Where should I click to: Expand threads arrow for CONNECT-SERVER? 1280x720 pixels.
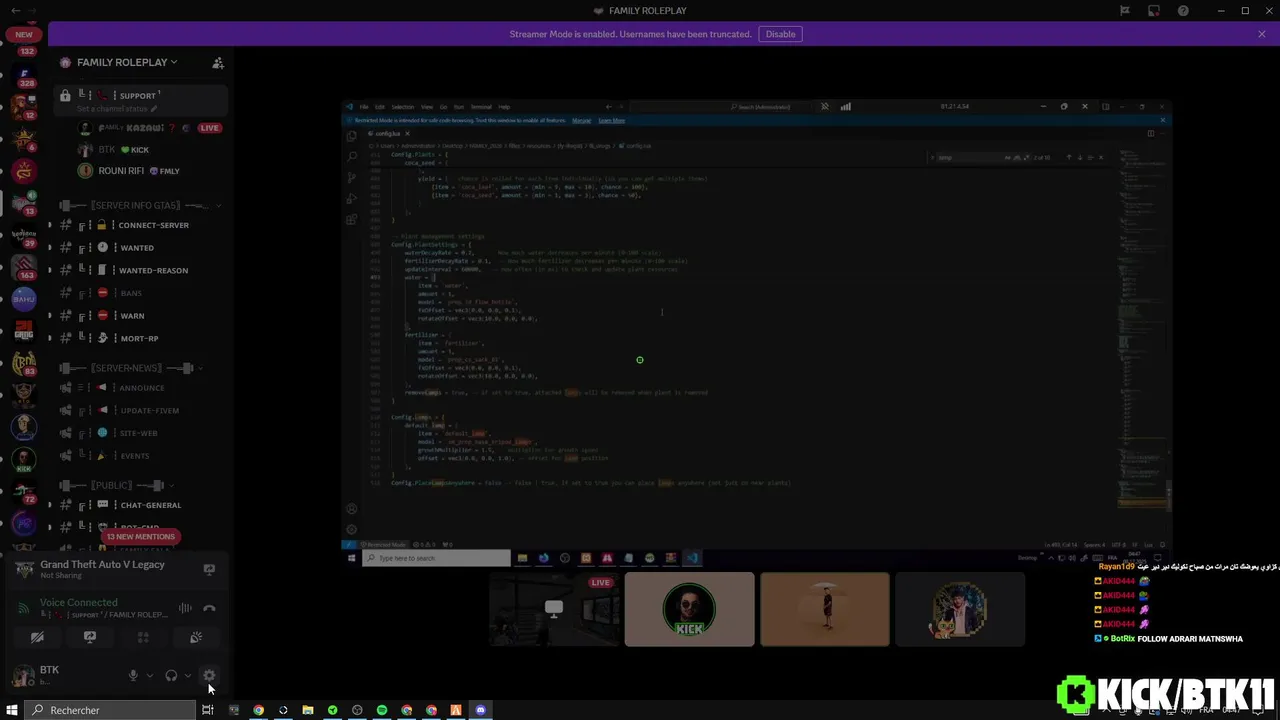coord(50,225)
